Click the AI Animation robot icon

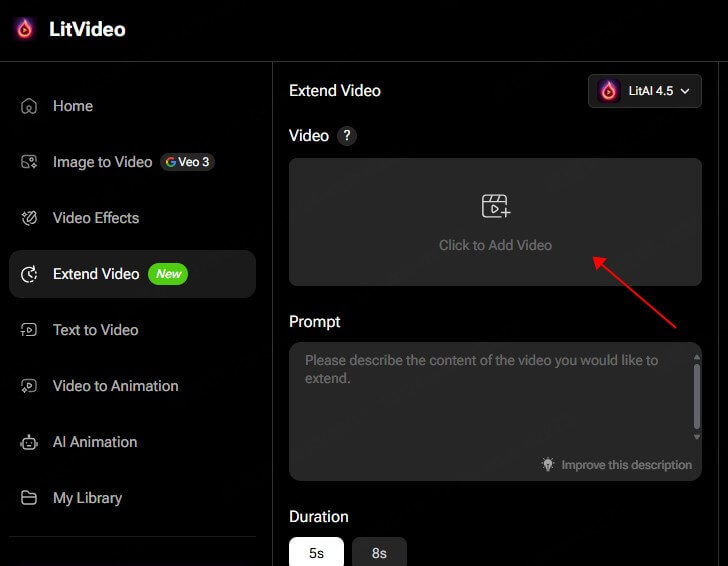pos(29,442)
